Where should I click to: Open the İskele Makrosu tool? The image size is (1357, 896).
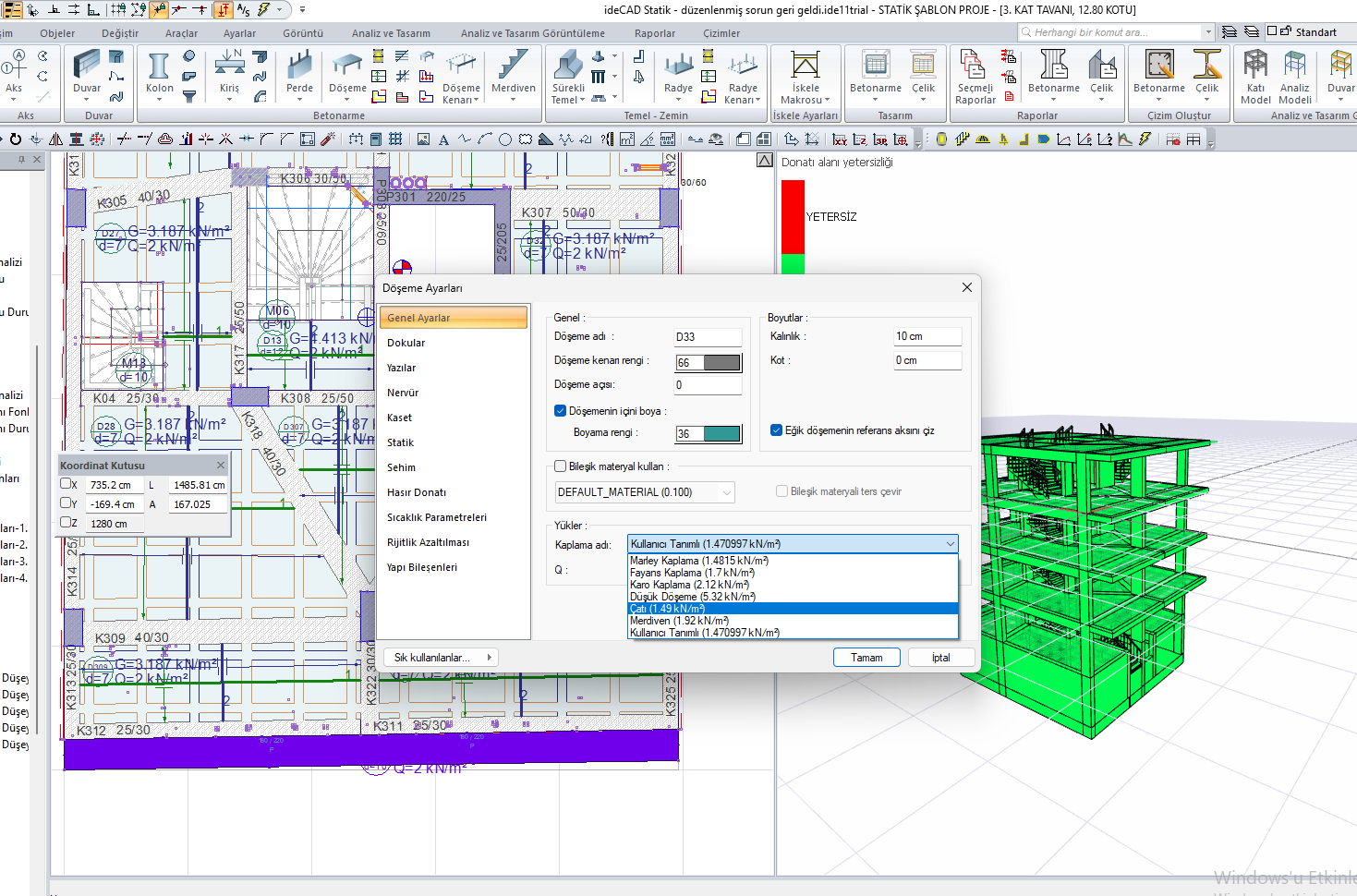[x=805, y=77]
